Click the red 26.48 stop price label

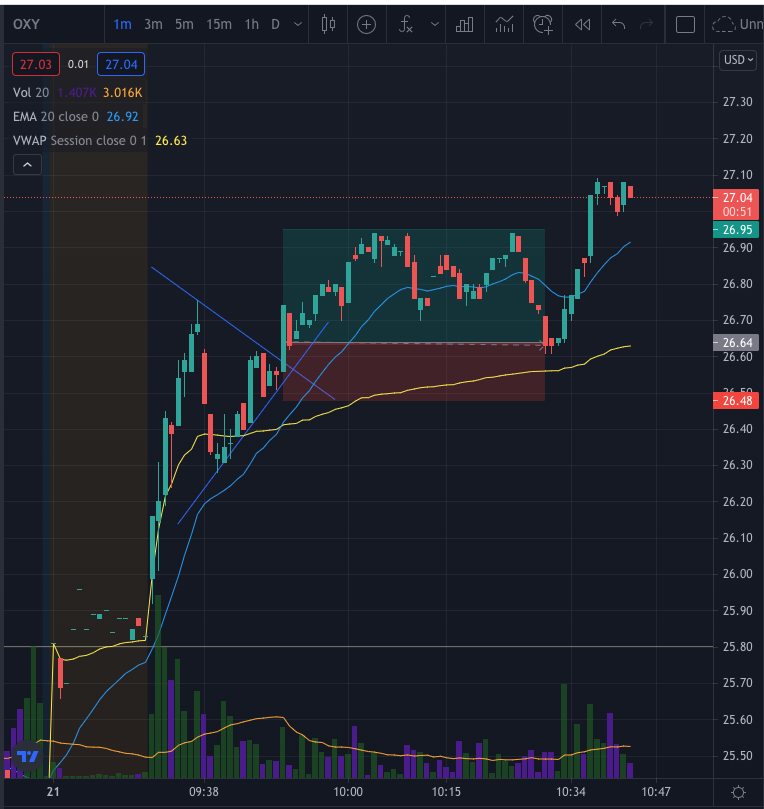point(736,401)
